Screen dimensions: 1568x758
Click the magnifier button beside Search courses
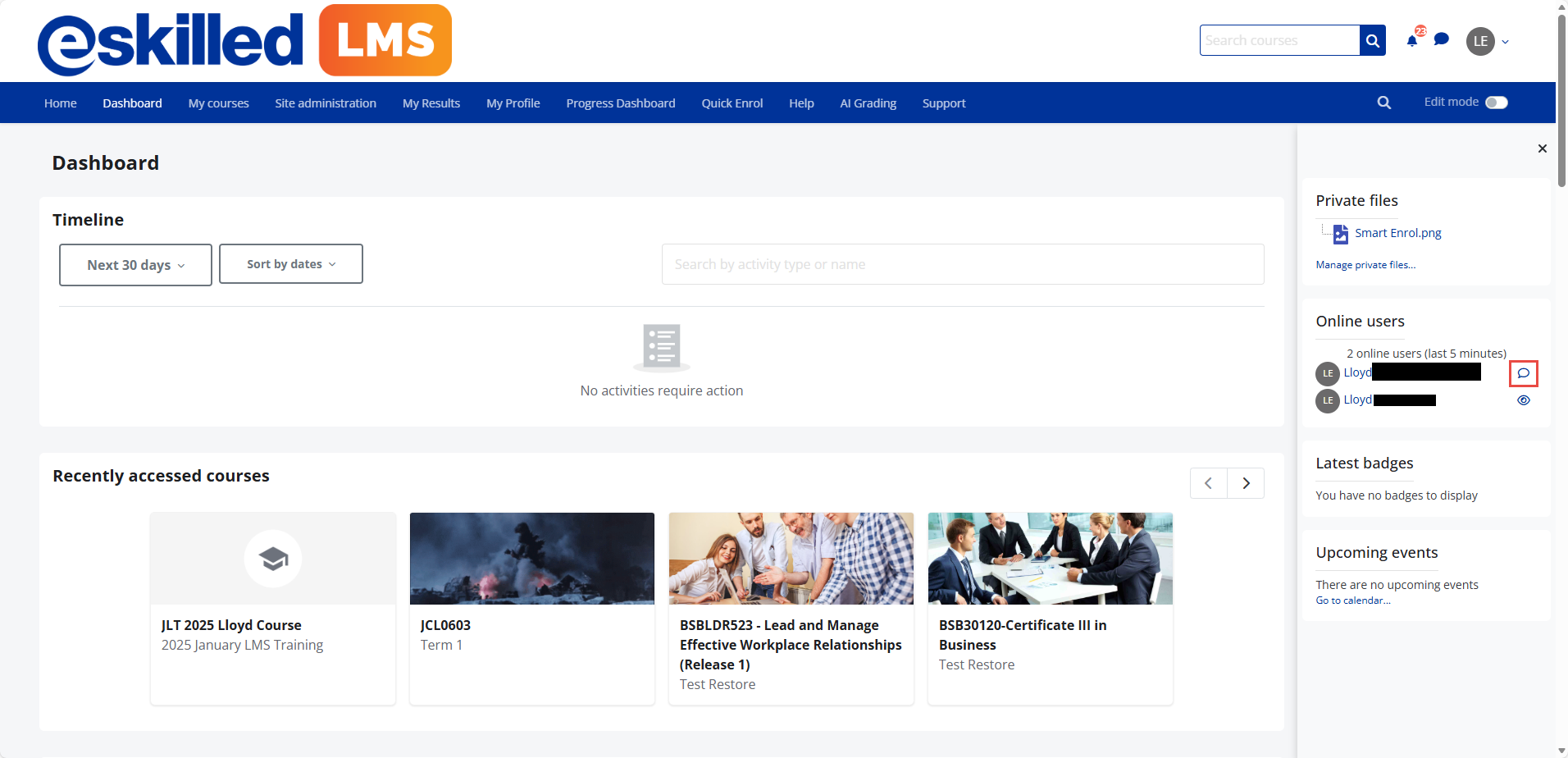point(1372,40)
